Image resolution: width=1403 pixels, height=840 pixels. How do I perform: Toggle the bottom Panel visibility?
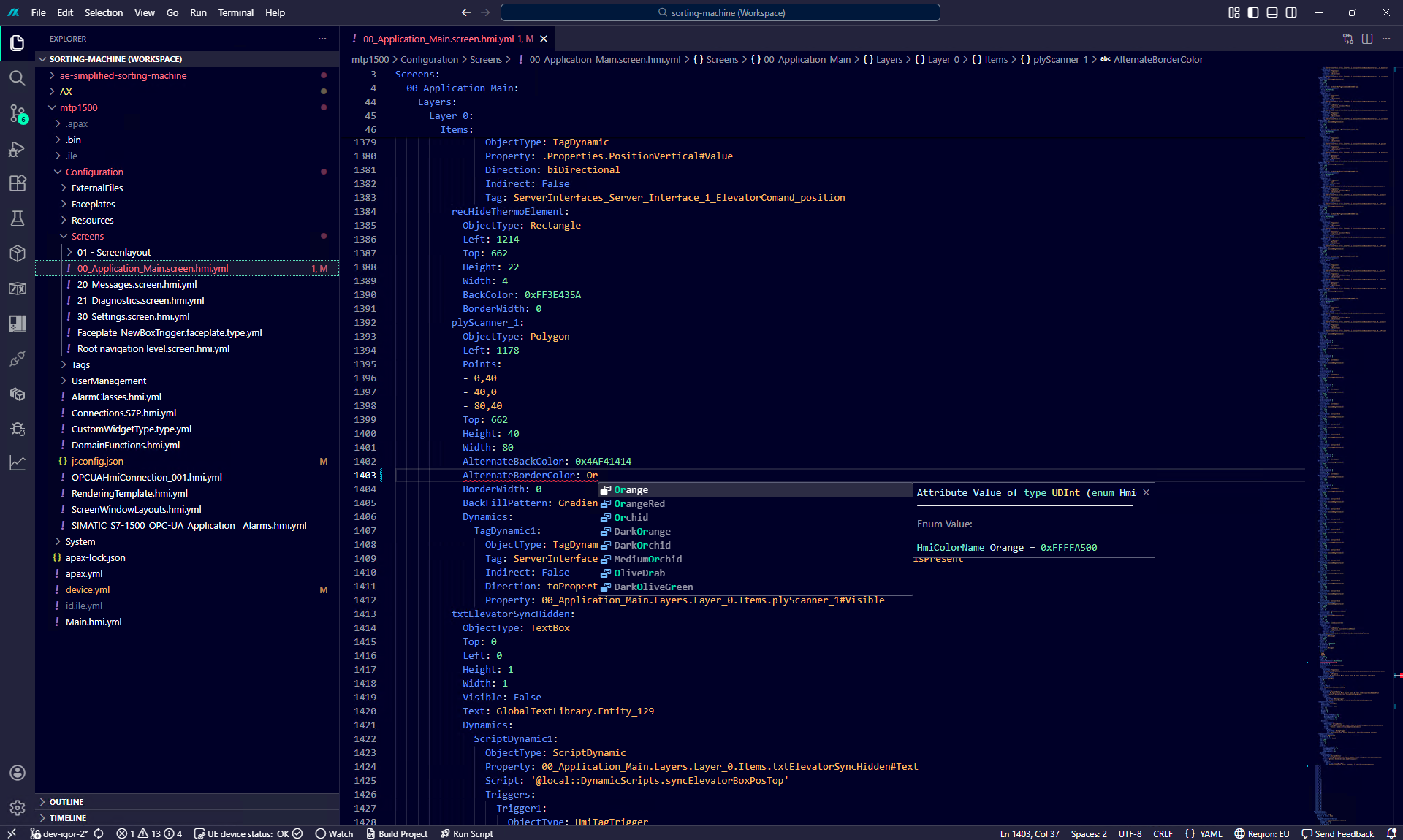tap(1272, 12)
